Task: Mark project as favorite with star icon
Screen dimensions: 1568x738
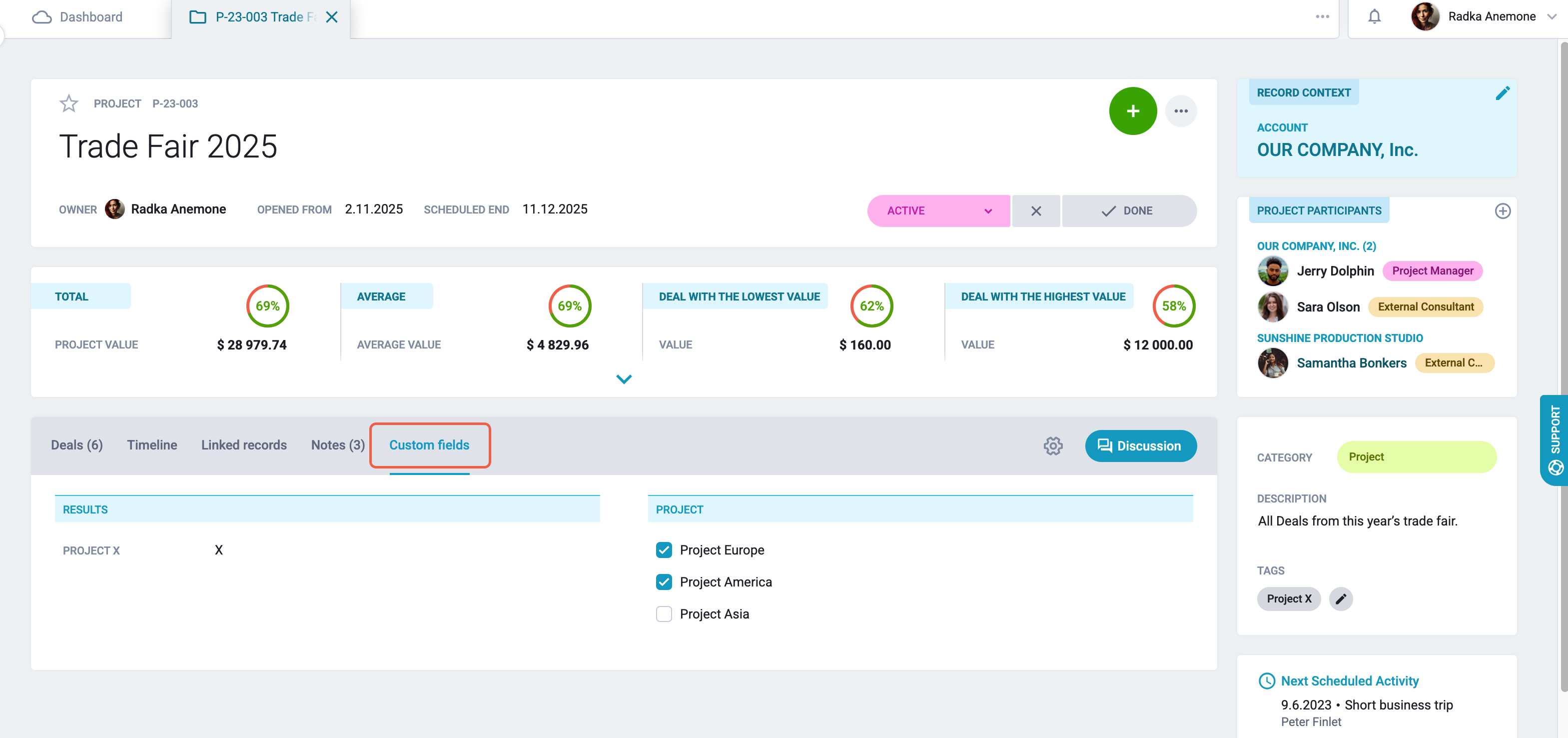Action: 69,103
